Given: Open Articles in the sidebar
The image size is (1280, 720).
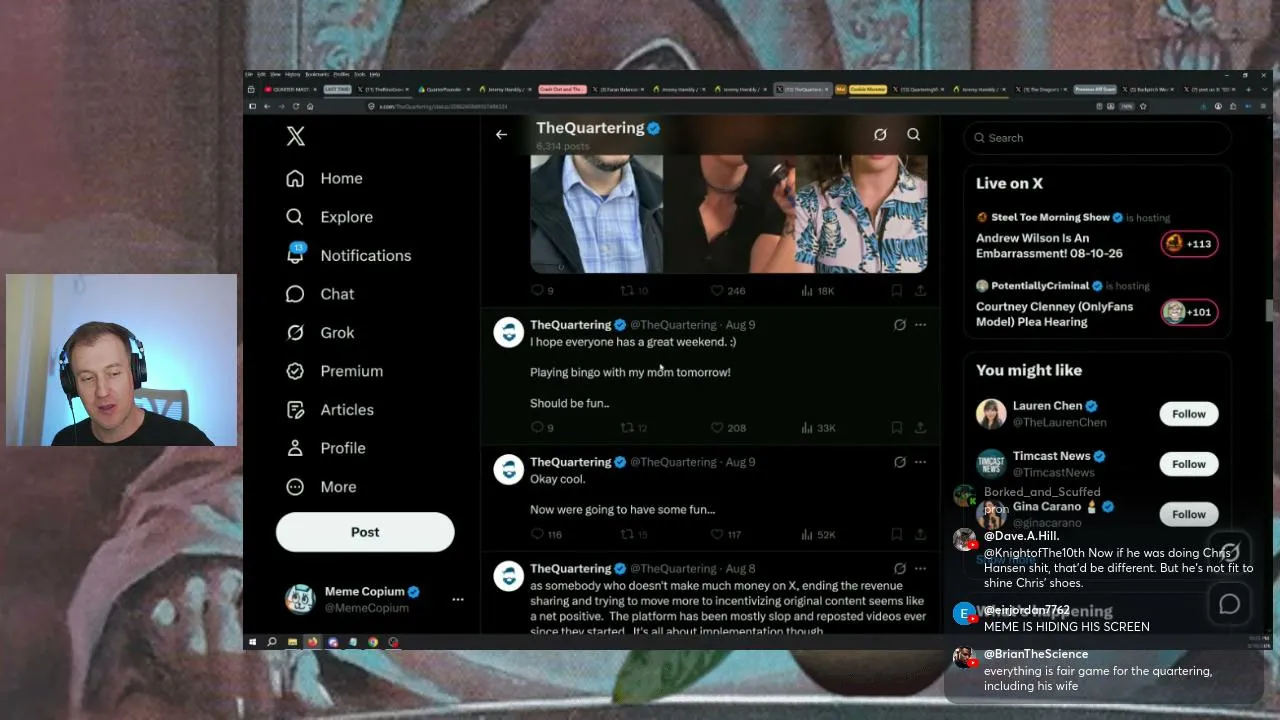Looking at the screenshot, I should click(329, 410).
